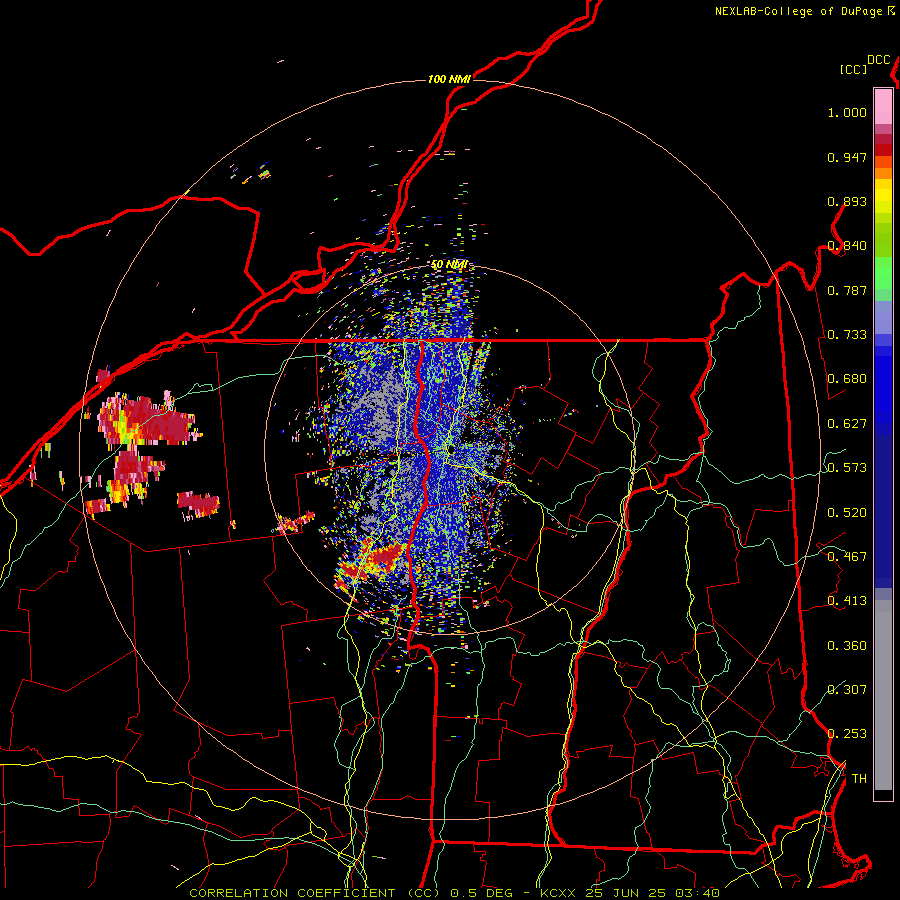Image resolution: width=900 pixels, height=900 pixels.
Task: Select the 0.573 scale value
Action: click(847, 468)
